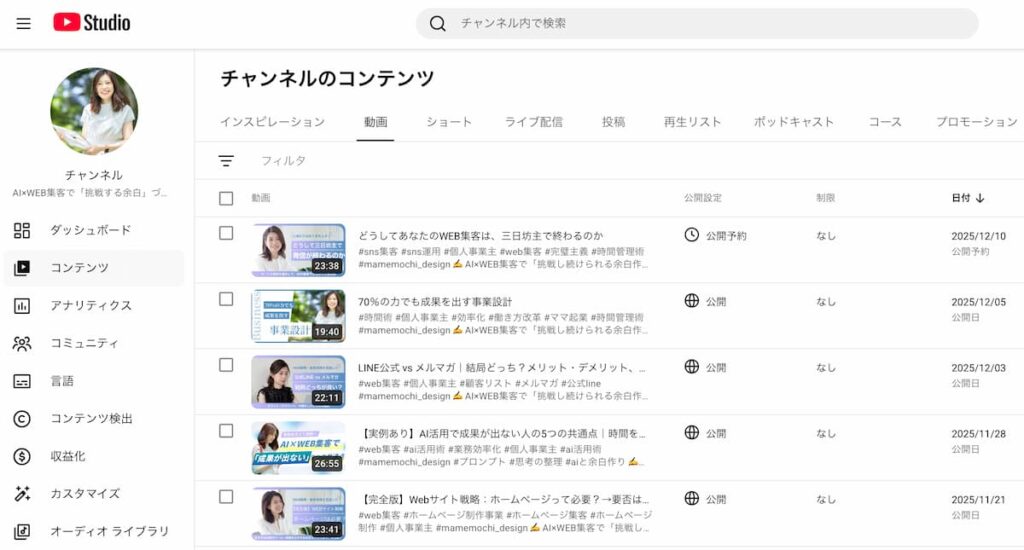Click the オーディオ ライブラリ music icon
Screen dimensions: 1024x550
point(22,532)
